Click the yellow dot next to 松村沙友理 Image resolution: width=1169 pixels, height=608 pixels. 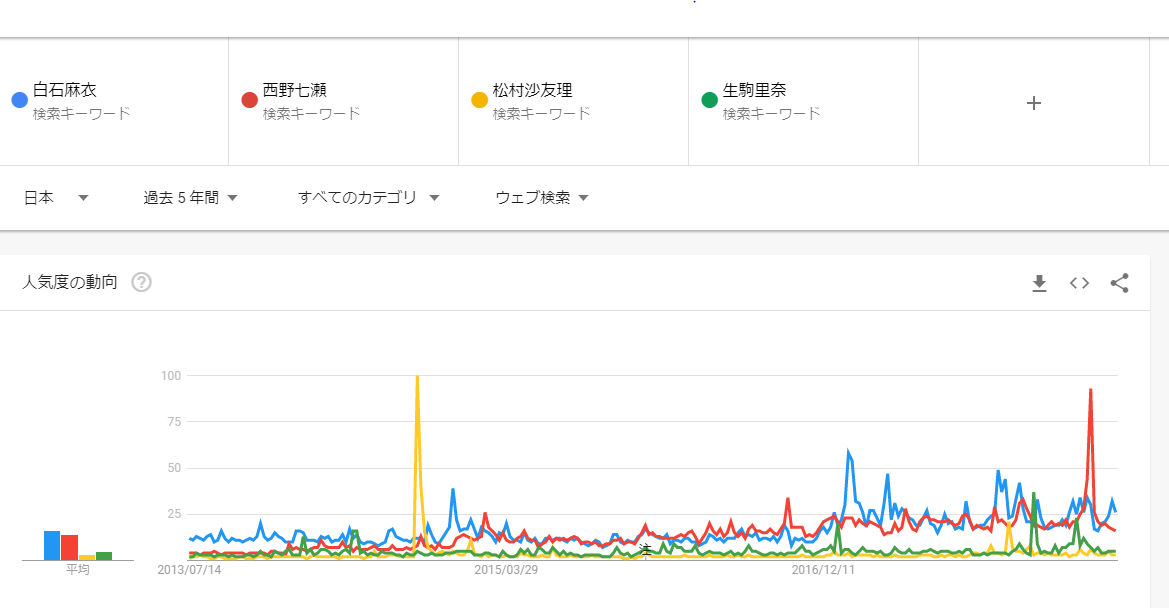(x=480, y=100)
